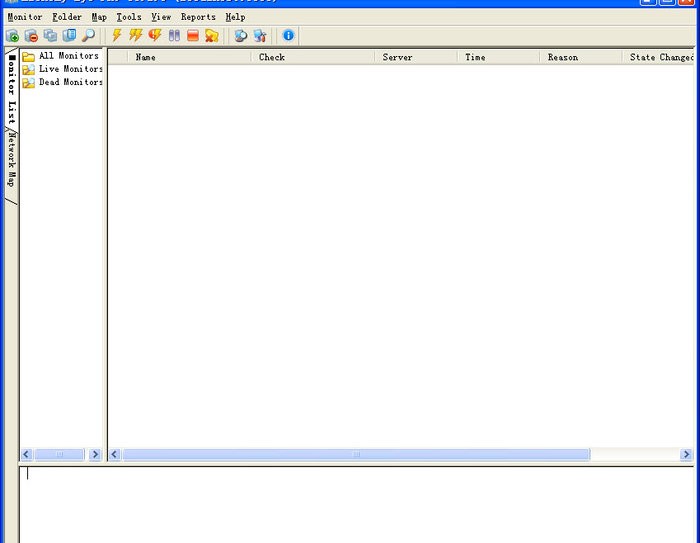
Task: Select the Dead Monitors folder
Action: pyautogui.click(x=70, y=82)
